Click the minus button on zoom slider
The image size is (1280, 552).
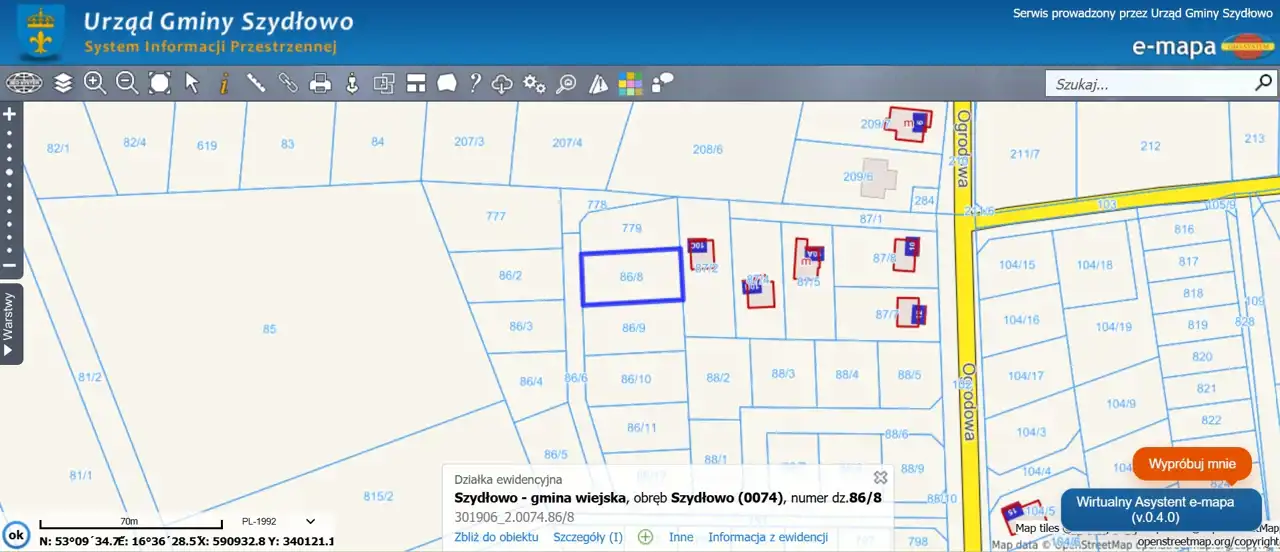coord(10,266)
